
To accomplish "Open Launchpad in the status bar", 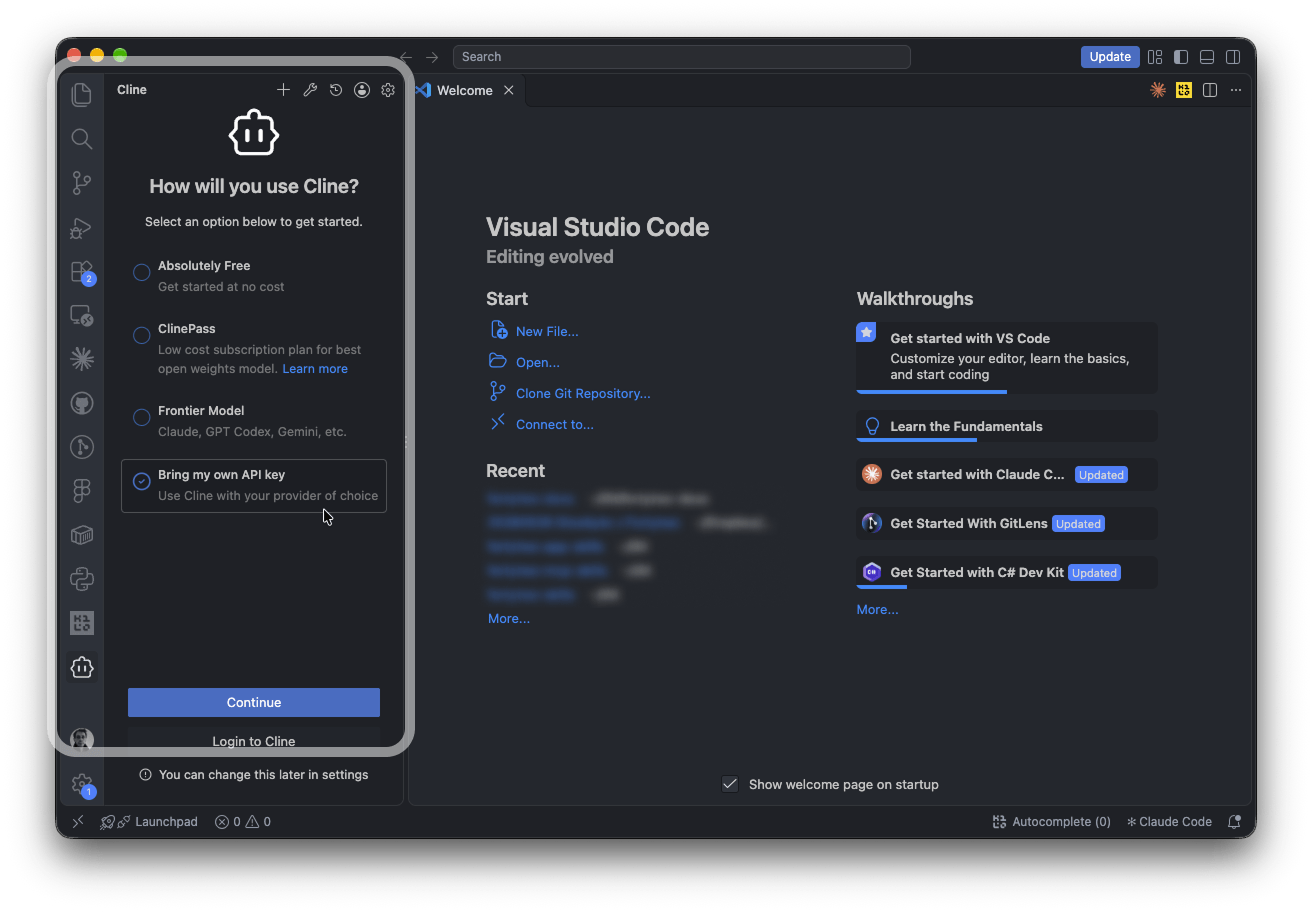I will [150, 822].
